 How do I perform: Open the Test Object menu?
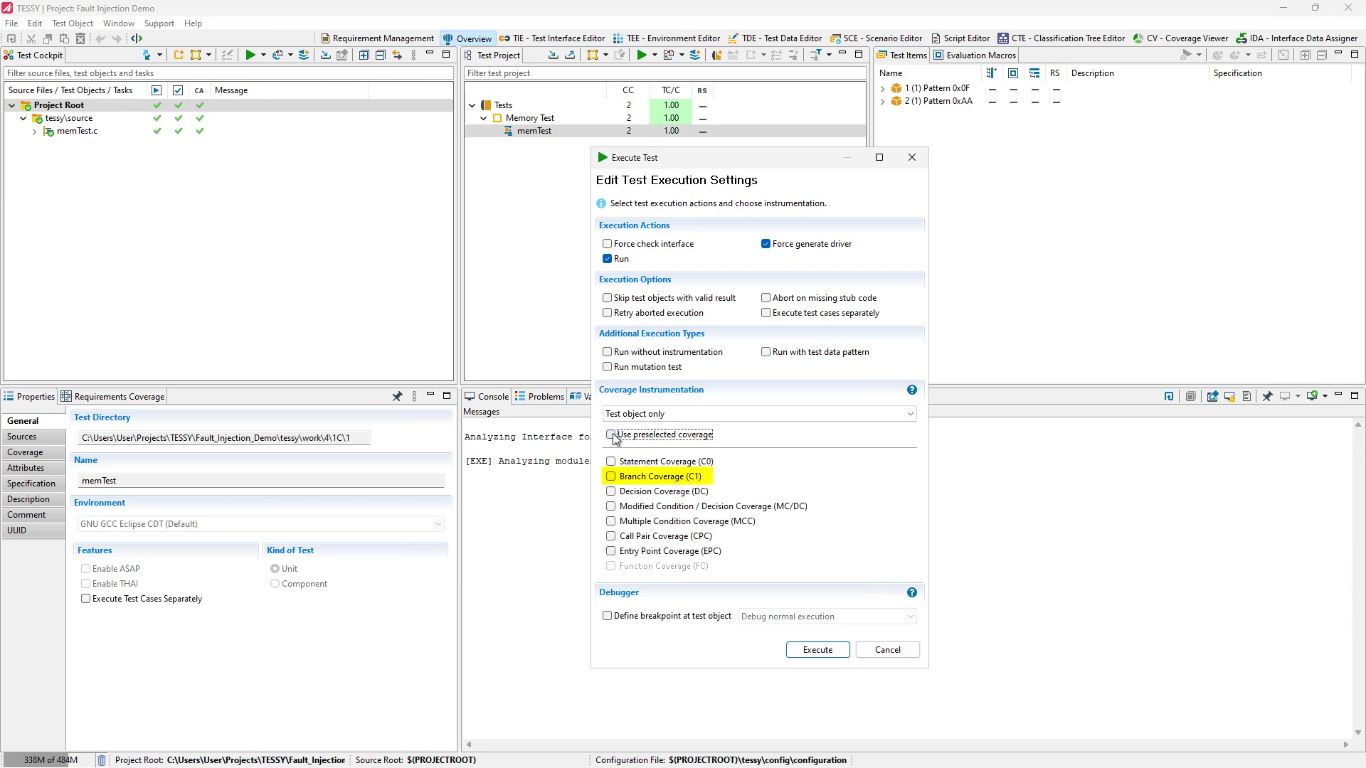tap(72, 23)
